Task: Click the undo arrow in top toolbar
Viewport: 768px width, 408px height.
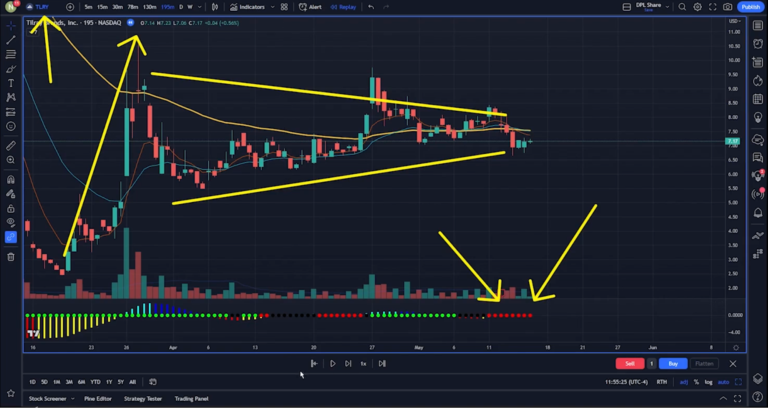Action: pos(371,7)
